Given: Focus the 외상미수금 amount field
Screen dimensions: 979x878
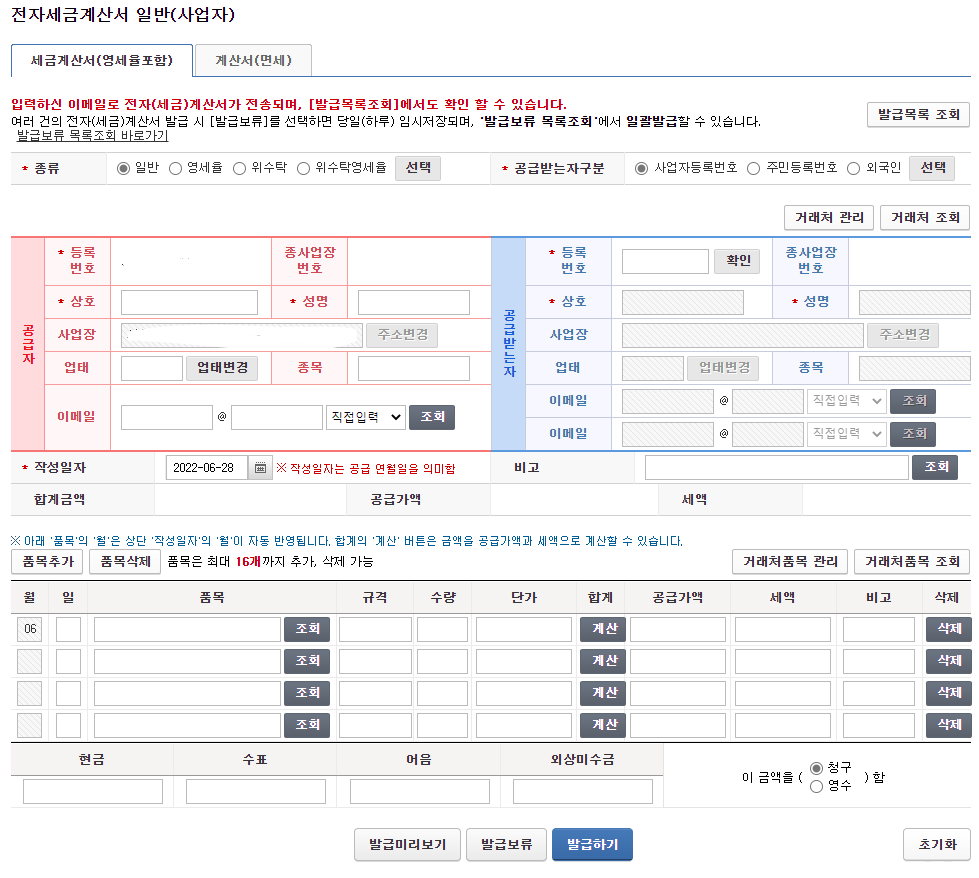Looking at the screenshot, I should (583, 791).
